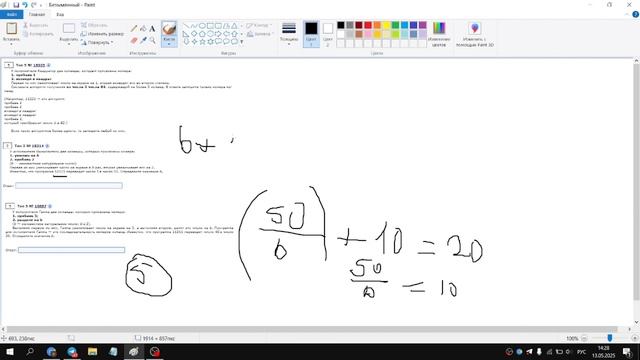Open the Paste dropdown arrow
The width and height of the screenshot is (640, 360).
point(11,44)
